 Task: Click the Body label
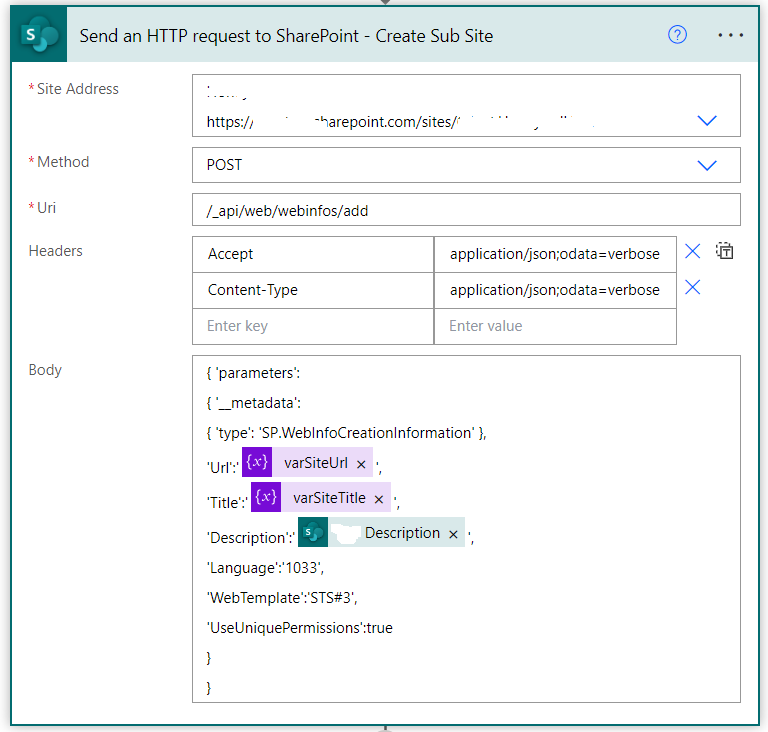pyautogui.click(x=45, y=370)
